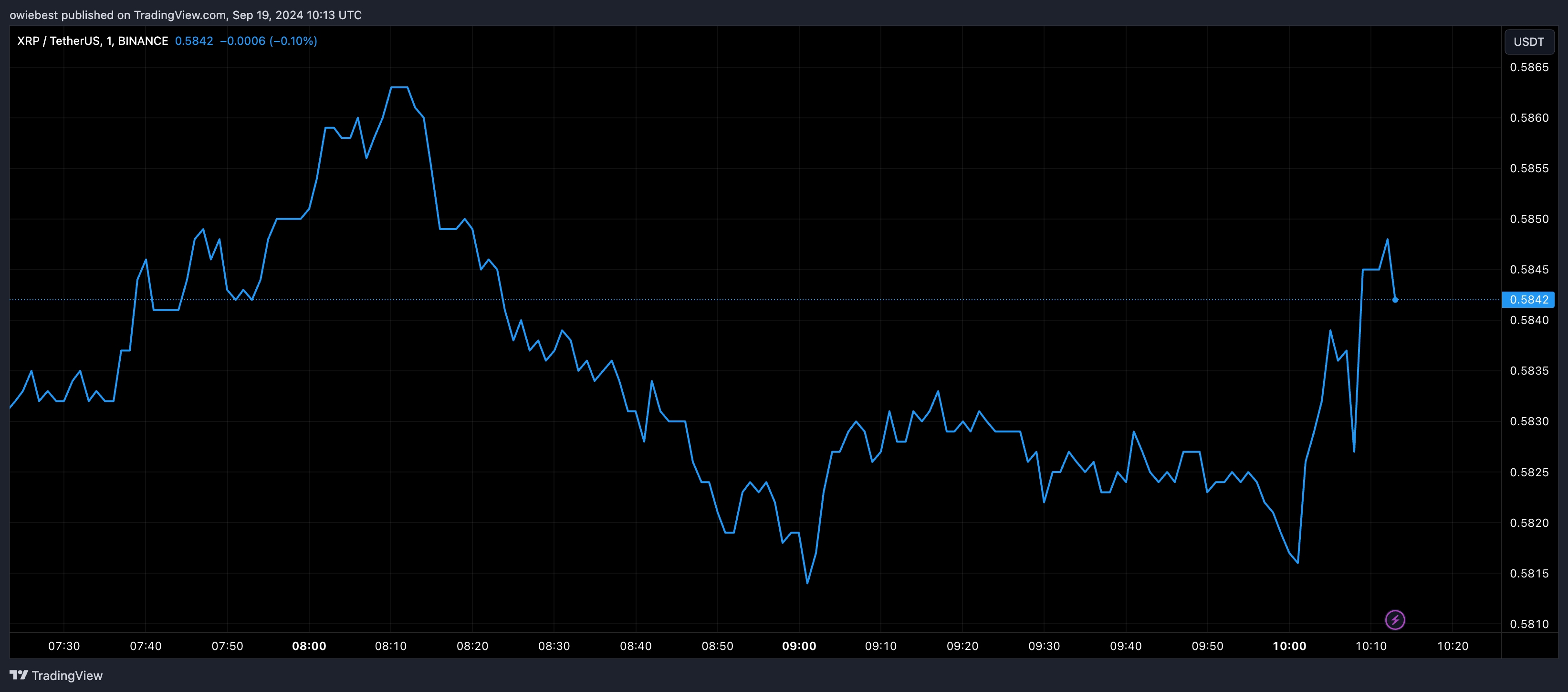Click the 08:00 time axis label
The image size is (1568, 692).
pyautogui.click(x=309, y=646)
